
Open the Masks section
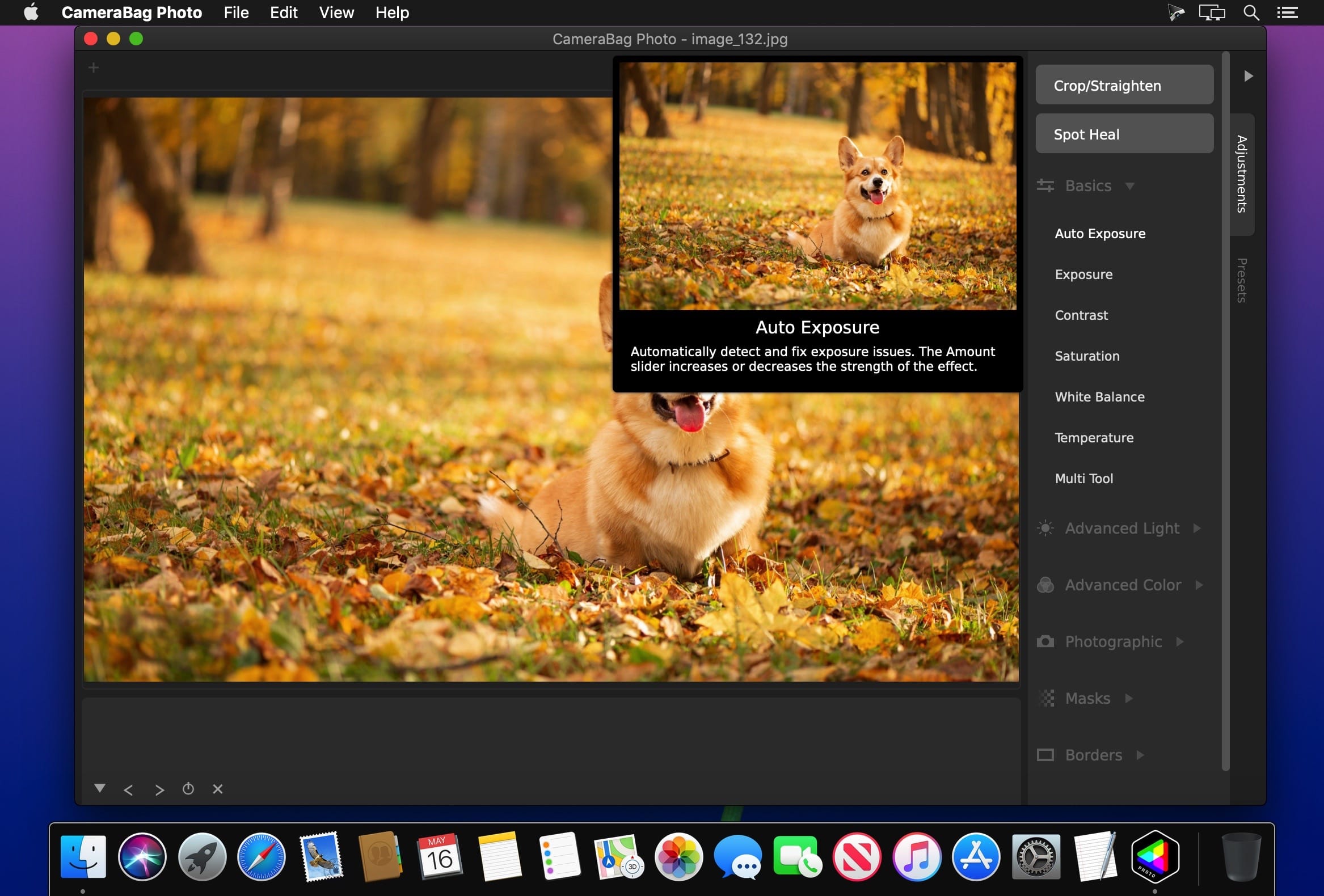(1087, 698)
